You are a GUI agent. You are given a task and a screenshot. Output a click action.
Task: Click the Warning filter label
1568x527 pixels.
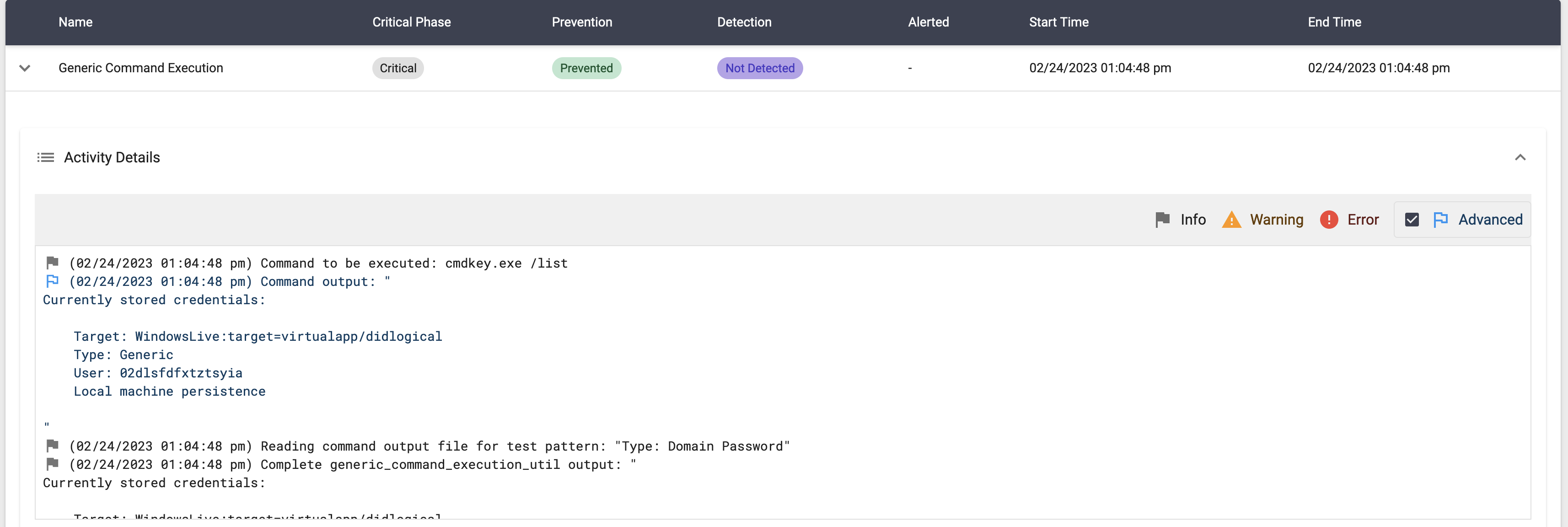coord(1277,220)
